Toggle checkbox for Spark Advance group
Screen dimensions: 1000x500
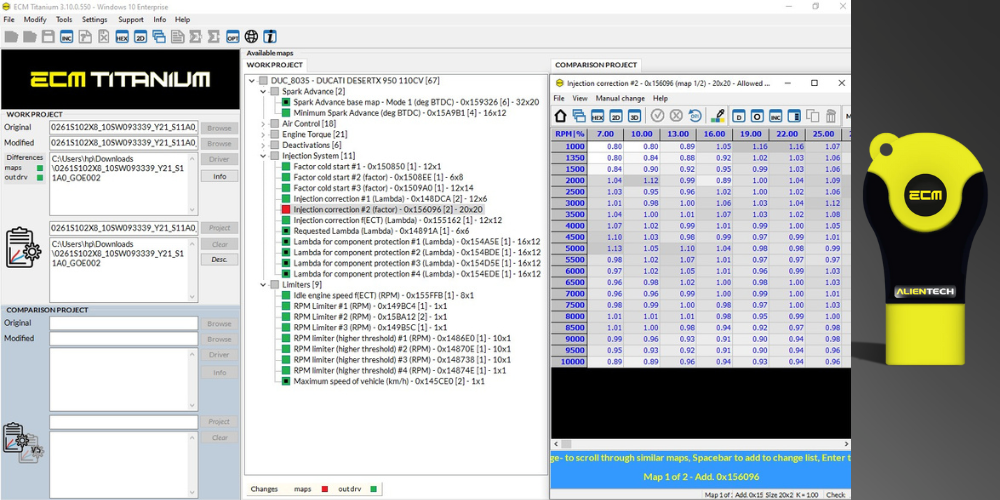click(x=275, y=91)
